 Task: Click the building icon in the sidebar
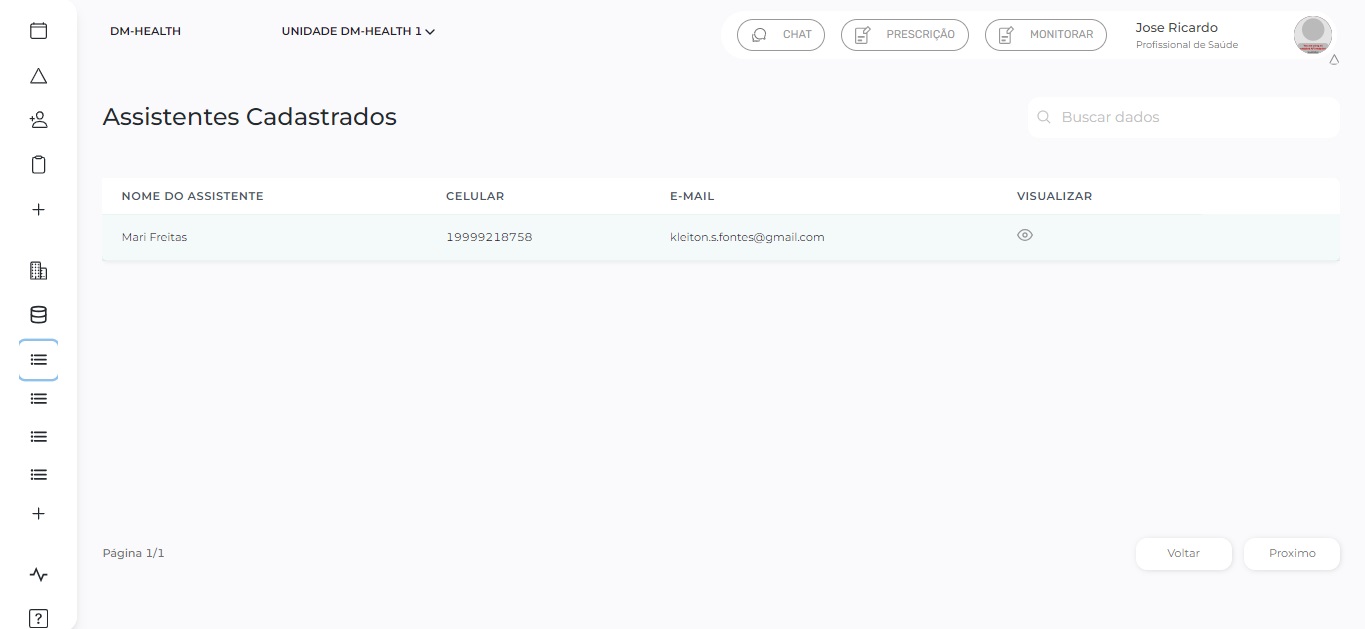point(38,270)
